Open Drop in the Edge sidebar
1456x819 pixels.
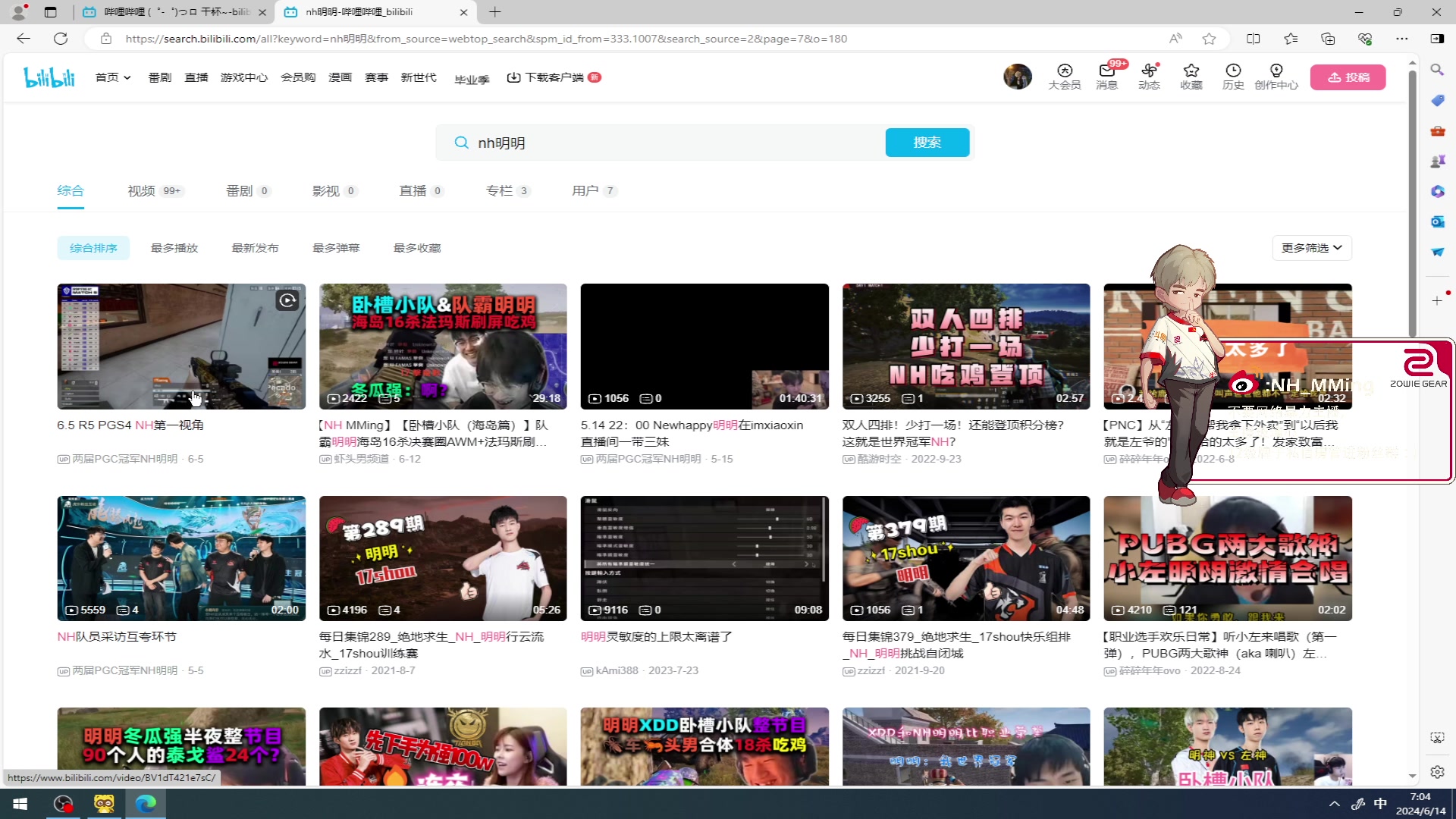[1437, 252]
